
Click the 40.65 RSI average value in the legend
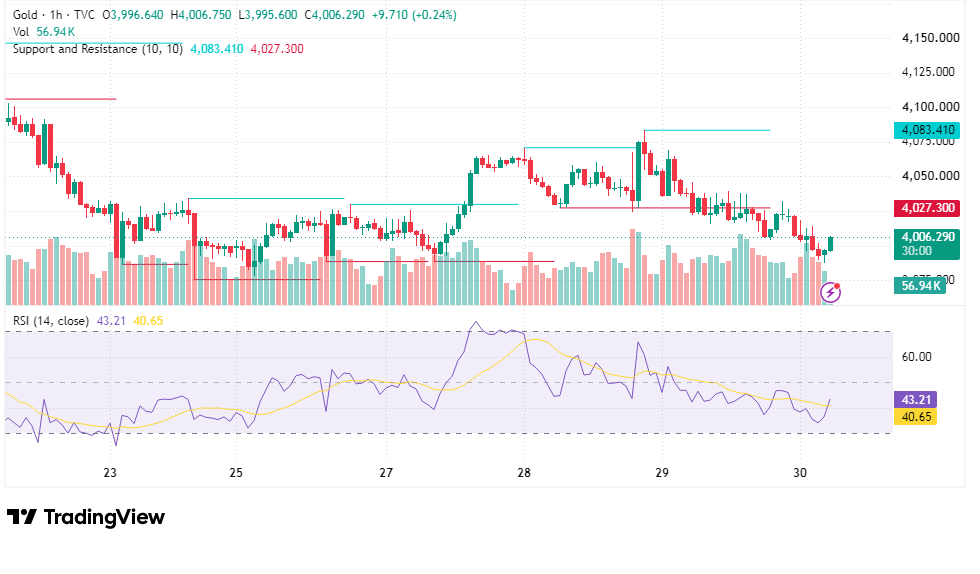pyautogui.click(x=148, y=321)
